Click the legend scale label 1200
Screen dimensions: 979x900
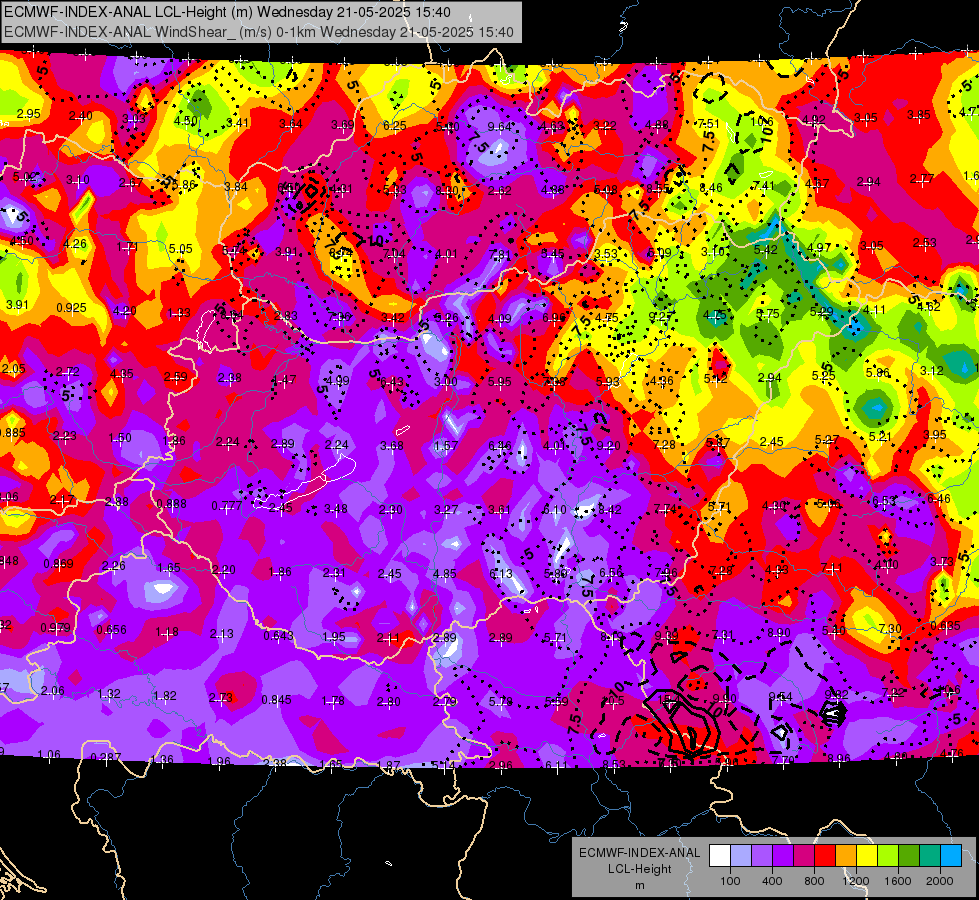pos(856,881)
